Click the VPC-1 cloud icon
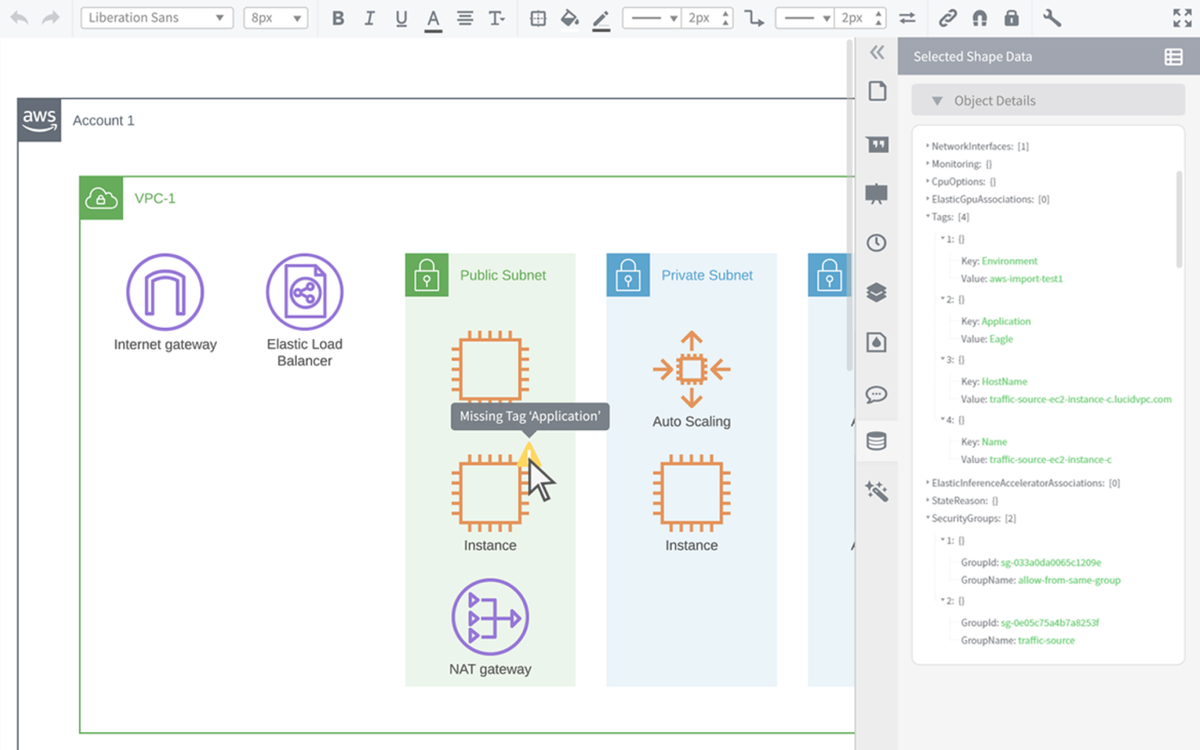The width and height of the screenshot is (1200, 750). [x=101, y=198]
